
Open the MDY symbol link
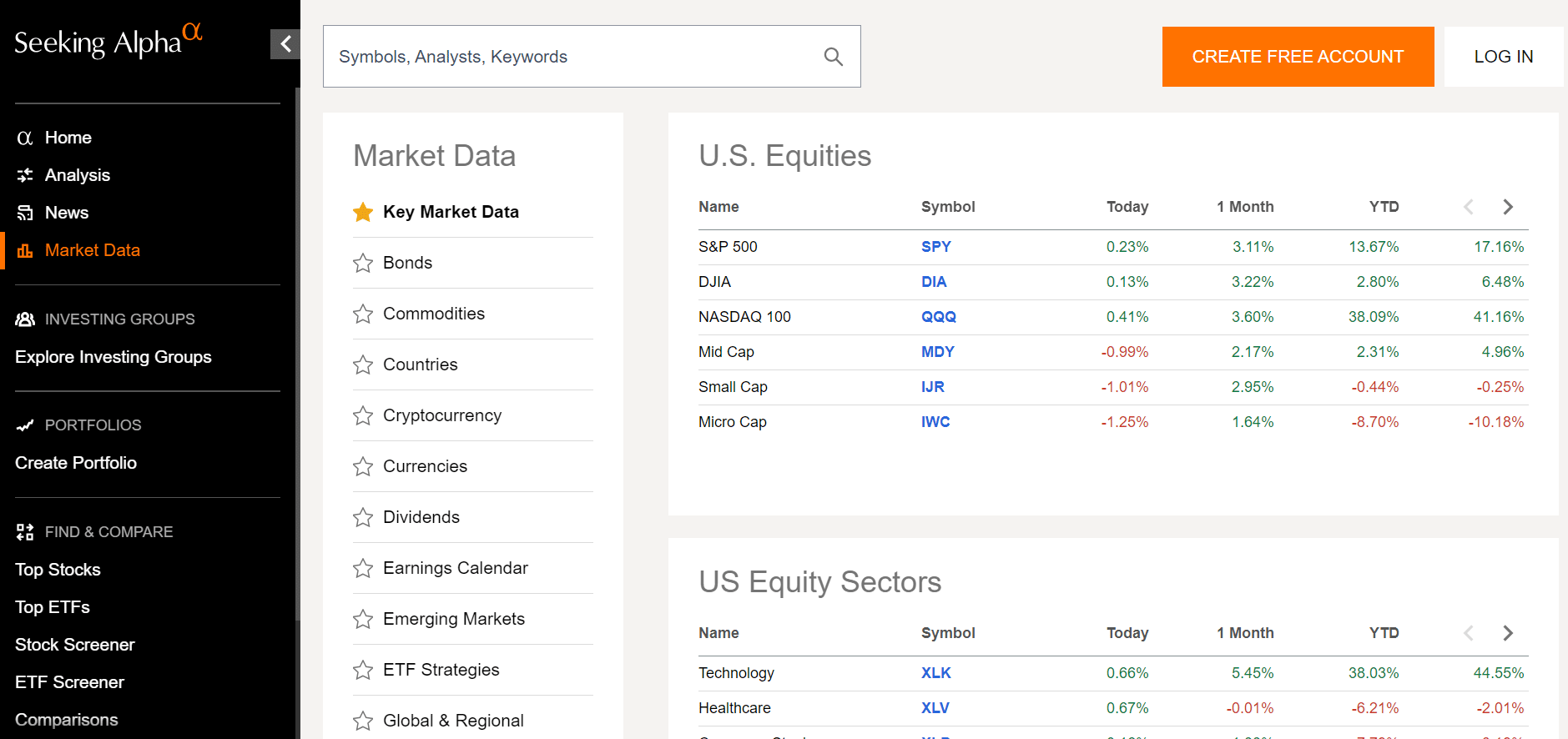938,352
